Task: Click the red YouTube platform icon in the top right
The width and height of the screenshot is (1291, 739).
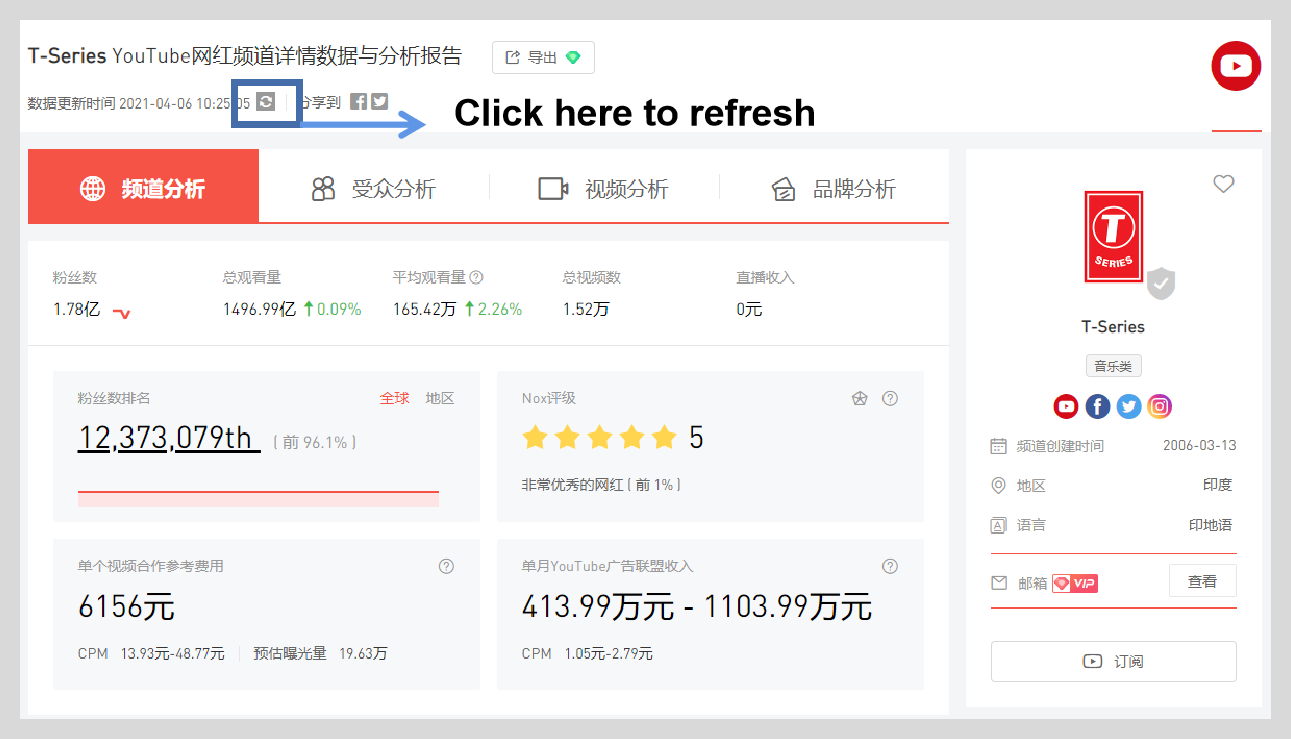Action: point(1236,66)
